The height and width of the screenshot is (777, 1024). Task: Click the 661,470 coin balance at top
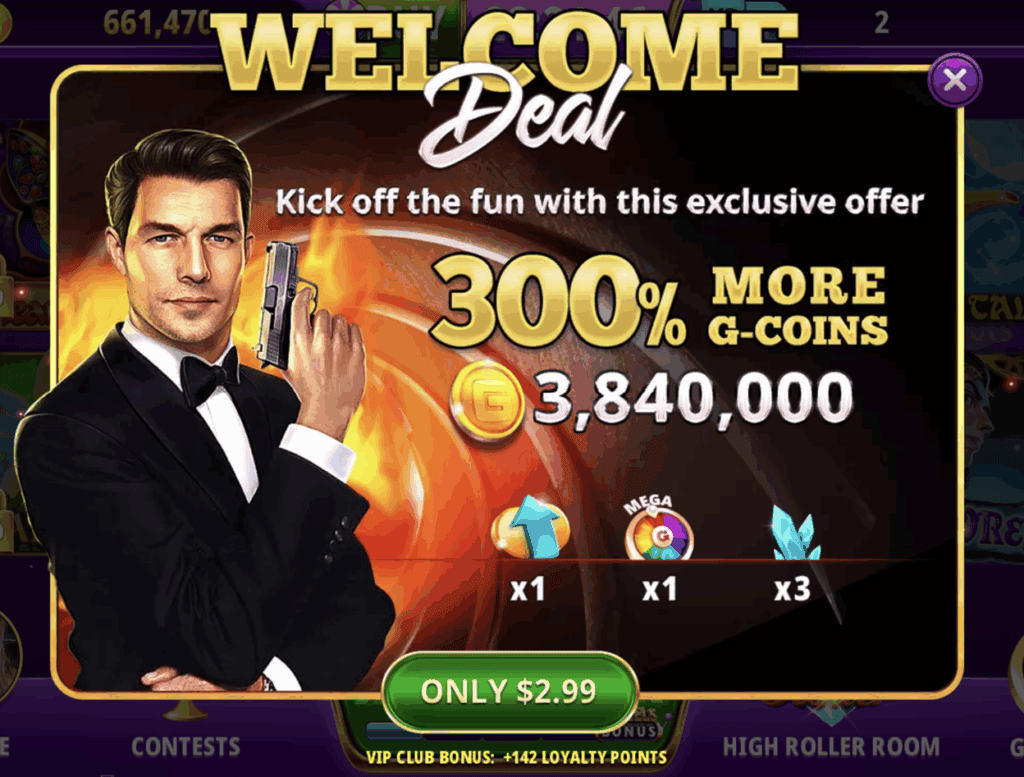[x=157, y=24]
